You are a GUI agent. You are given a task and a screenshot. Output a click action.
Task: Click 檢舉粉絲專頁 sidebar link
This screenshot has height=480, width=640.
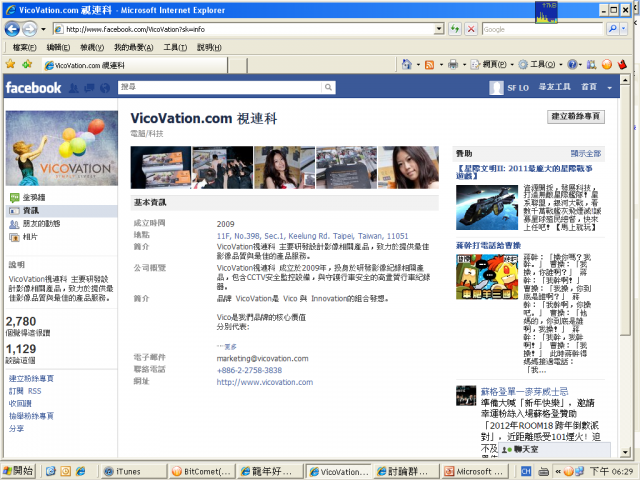click(x=31, y=416)
